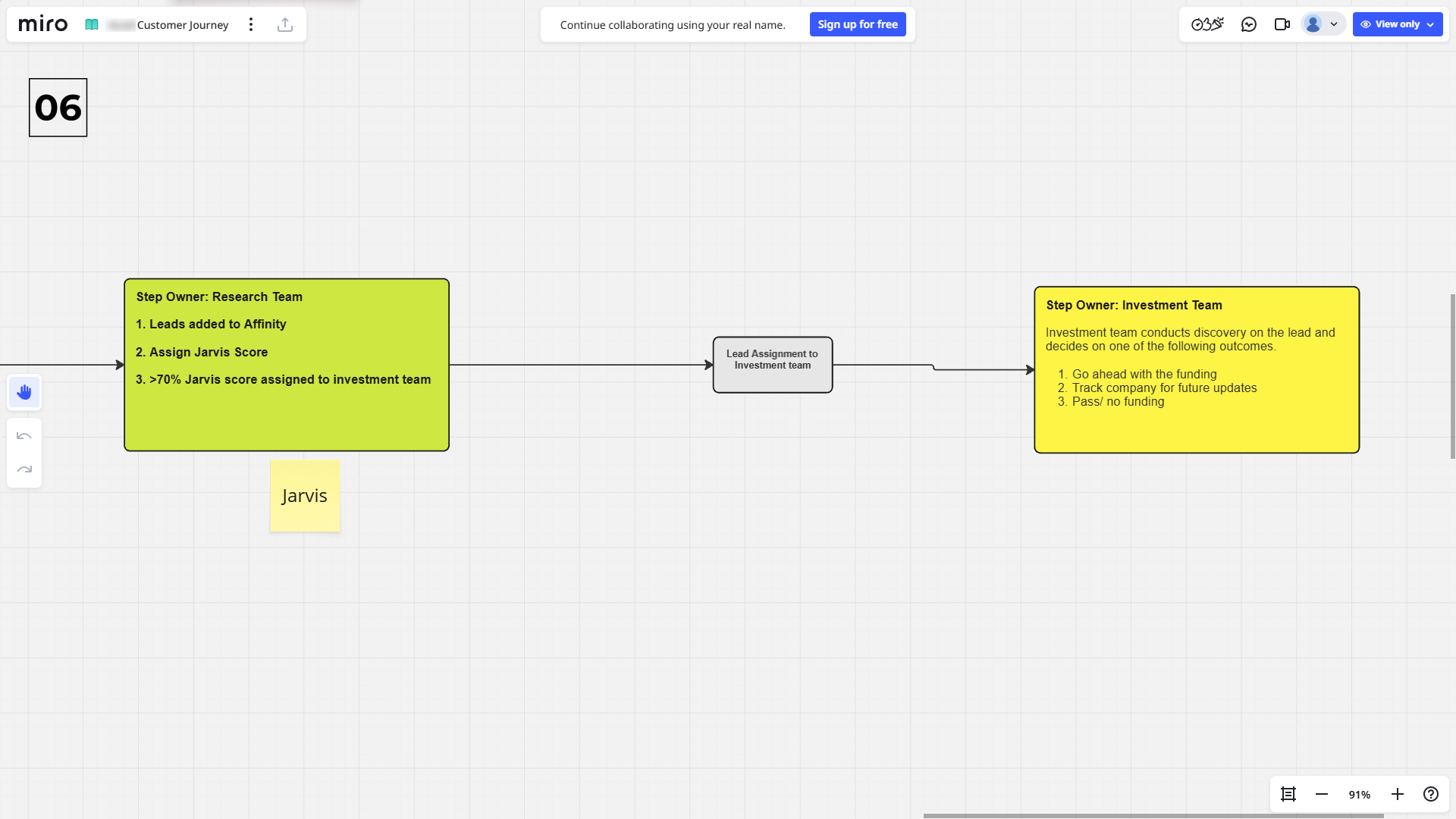Image resolution: width=1456 pixels, height=819 pixels.
Task: Click 'Step Owner: Research Team' text
Action: [x=219, y=297]
